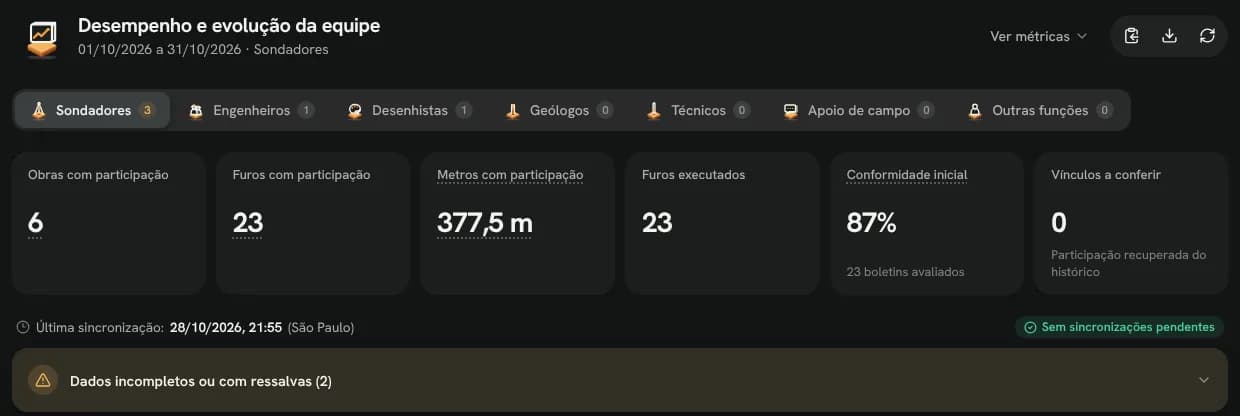The height and width of the screenshot is (416, 1240).
Task: Click the (São Paulo) timezone text
Action: pyautogui.click(x=321, y=327)
